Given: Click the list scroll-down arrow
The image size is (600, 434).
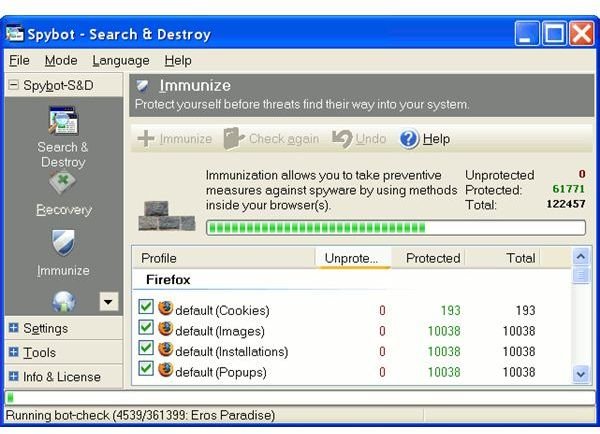Looking at the screenshot, I should coord(580,374).
